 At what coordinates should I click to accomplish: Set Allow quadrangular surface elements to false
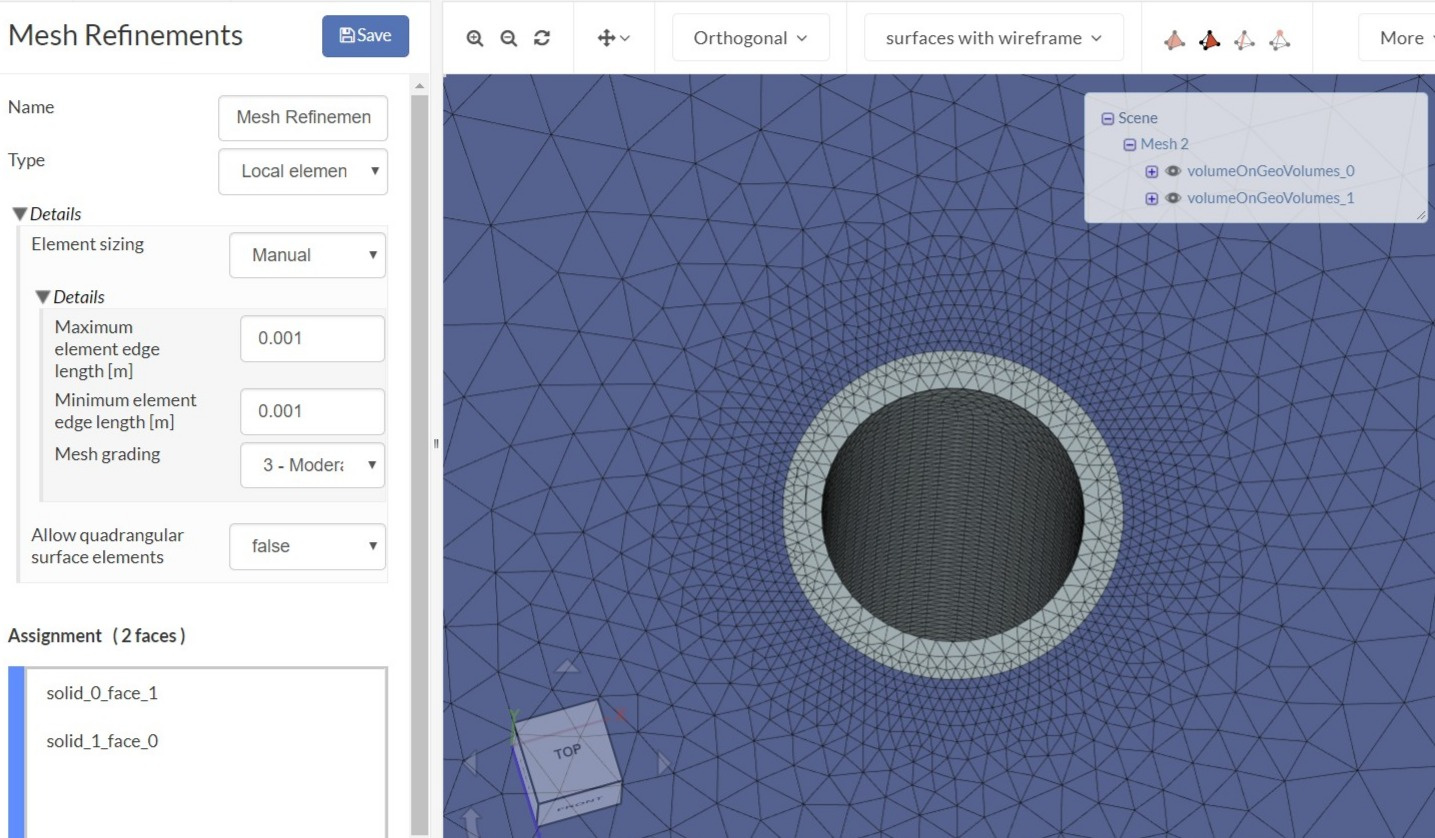307,547
